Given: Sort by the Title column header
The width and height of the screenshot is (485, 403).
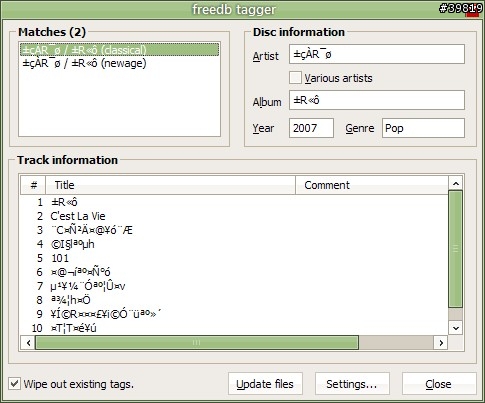Looking at the screenshot, I should [x=170, y=185].
